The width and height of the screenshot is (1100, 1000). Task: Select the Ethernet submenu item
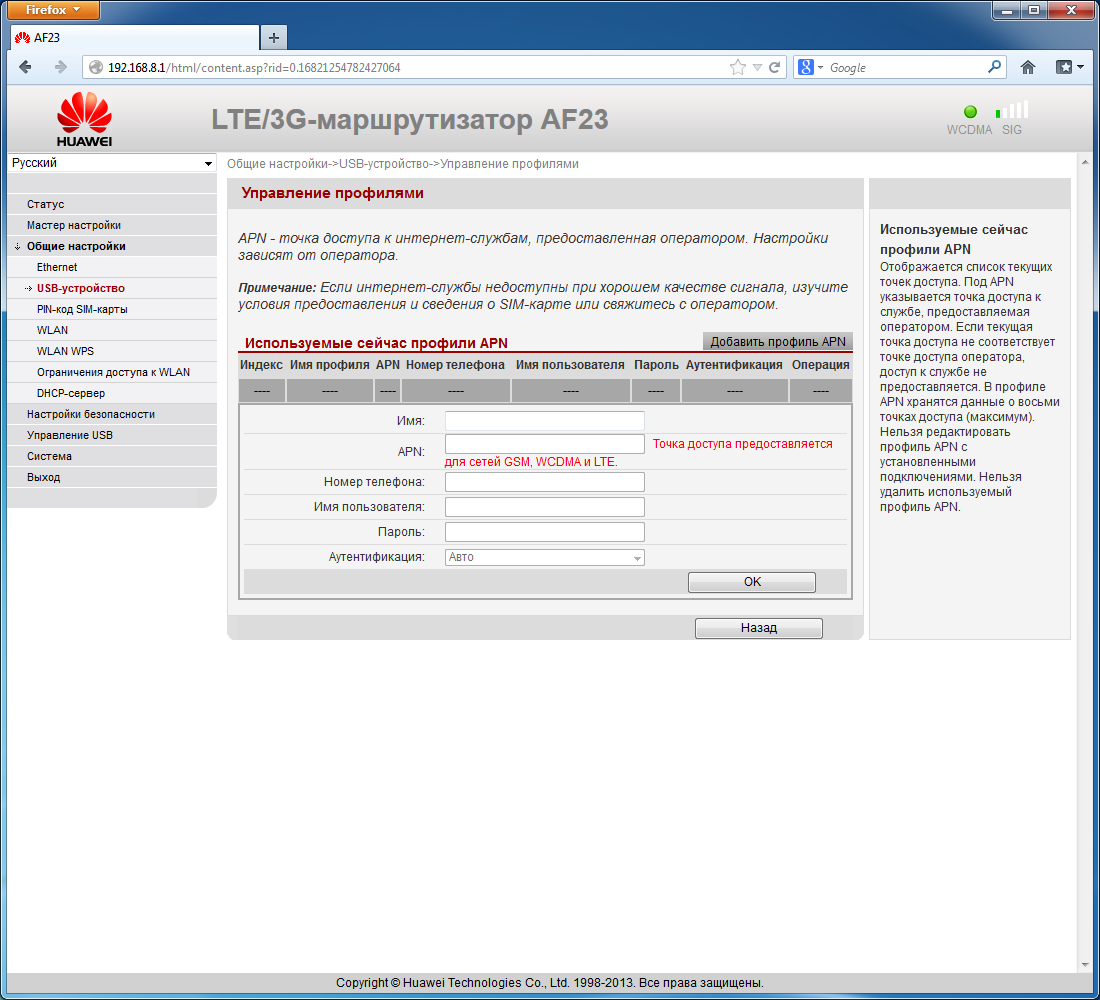57,267
